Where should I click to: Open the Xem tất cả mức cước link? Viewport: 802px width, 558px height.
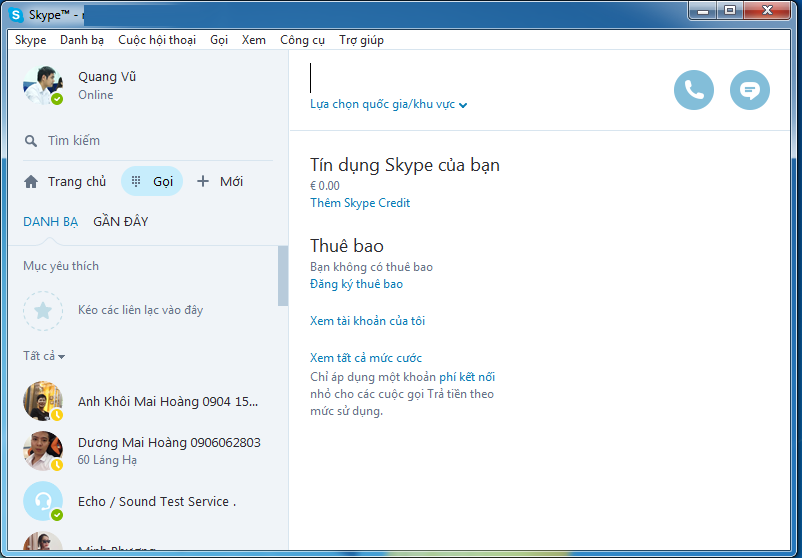point(366,358)
